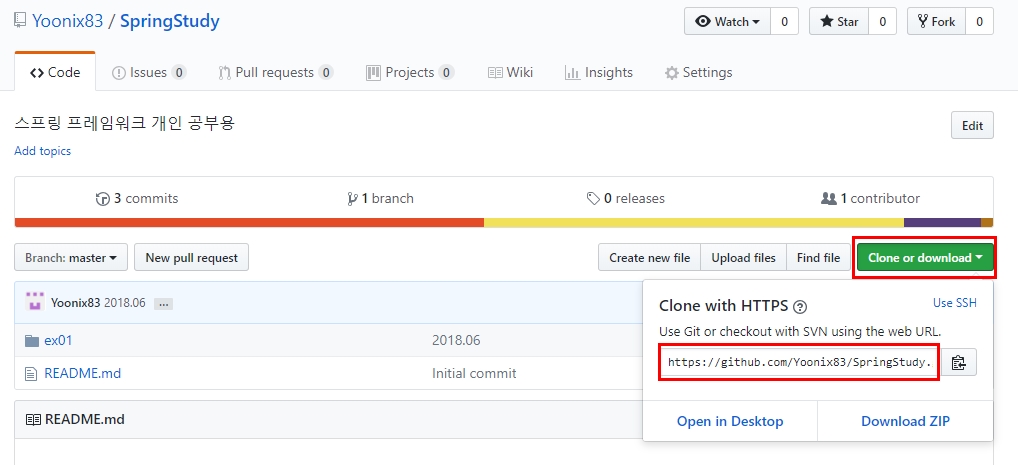The height and width of the screenshot is (465, 1018).
Task: Click the README.md header title text
Action: 84,420
